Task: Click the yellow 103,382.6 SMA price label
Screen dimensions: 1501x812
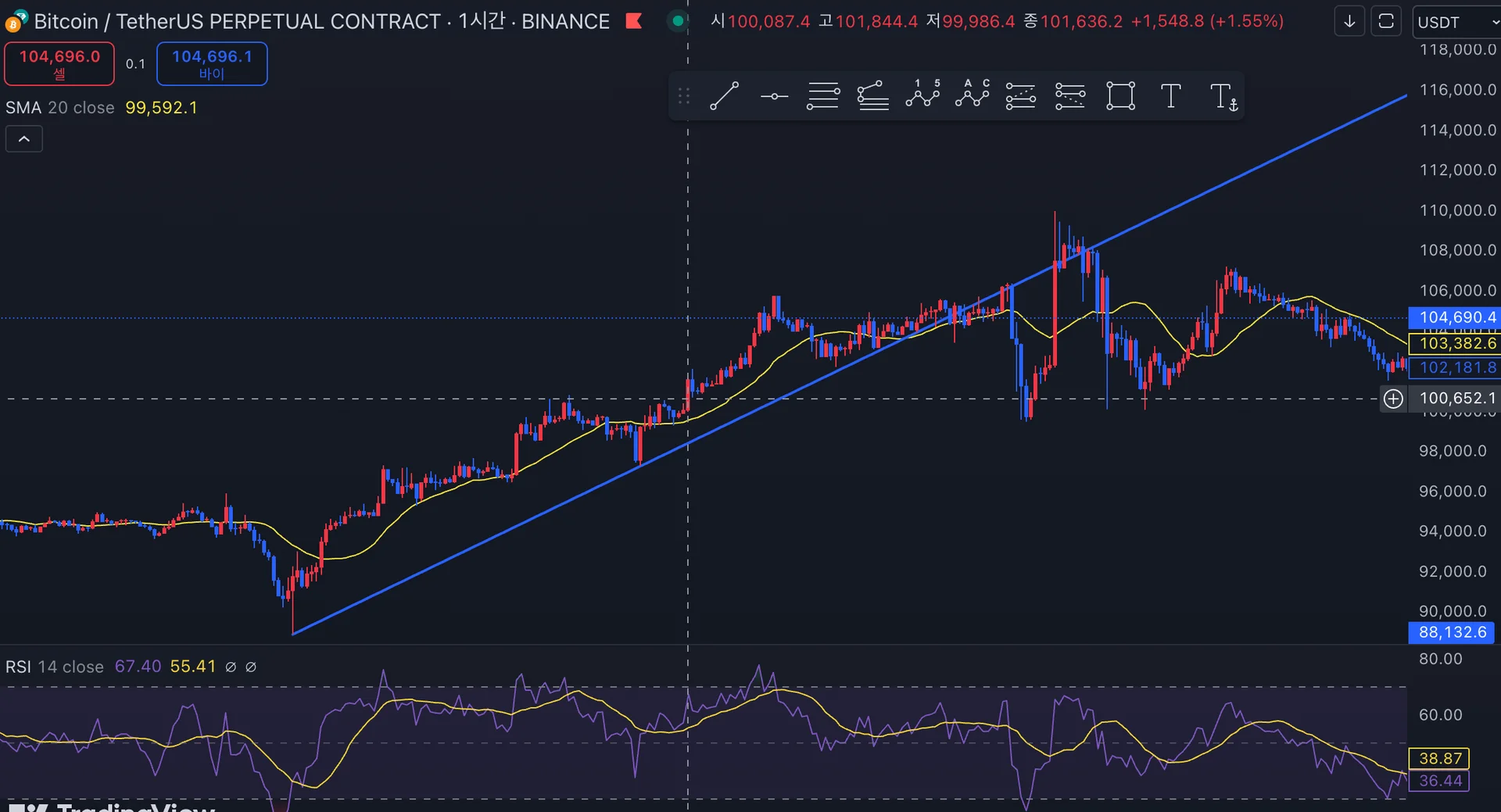Action: [x=1454, y=343]
